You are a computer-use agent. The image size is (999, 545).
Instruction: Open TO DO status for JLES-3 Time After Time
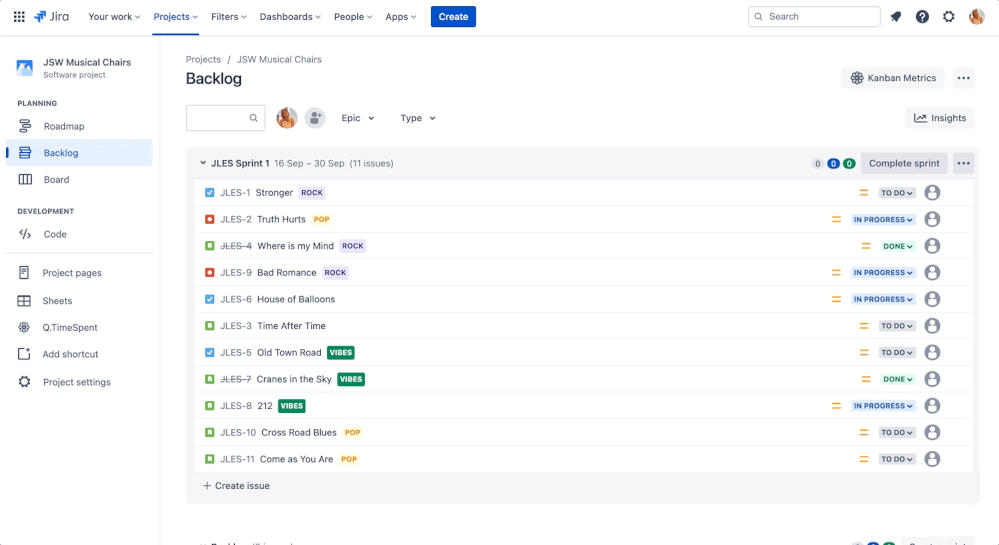[897, 326]
